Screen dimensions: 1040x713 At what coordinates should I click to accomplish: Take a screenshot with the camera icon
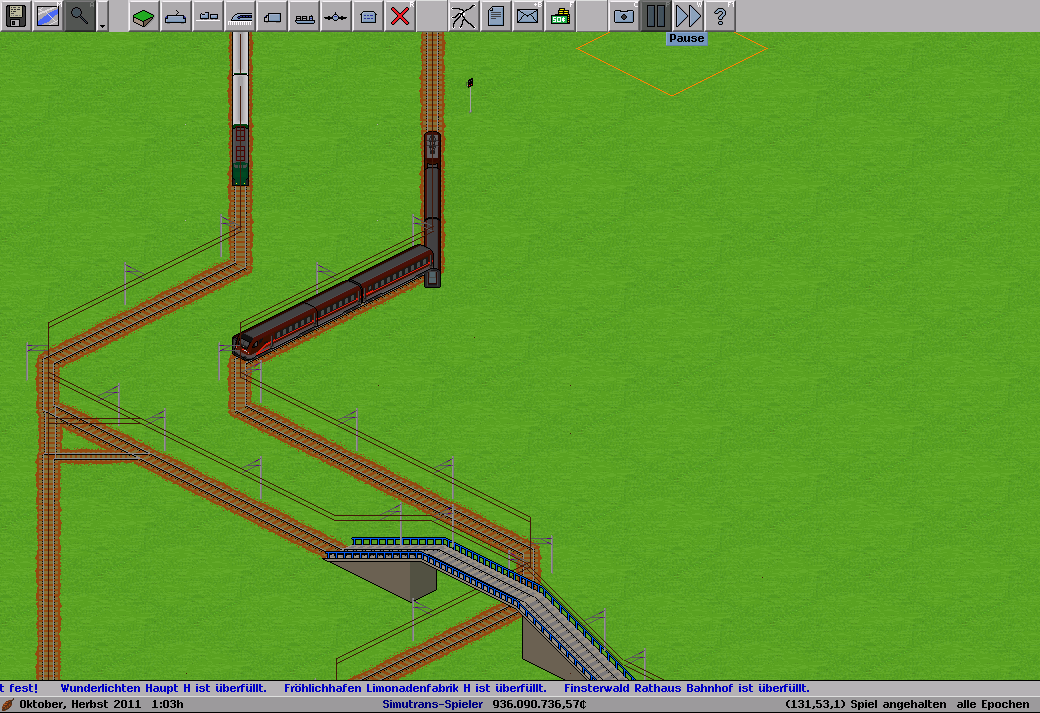[624, 15]
